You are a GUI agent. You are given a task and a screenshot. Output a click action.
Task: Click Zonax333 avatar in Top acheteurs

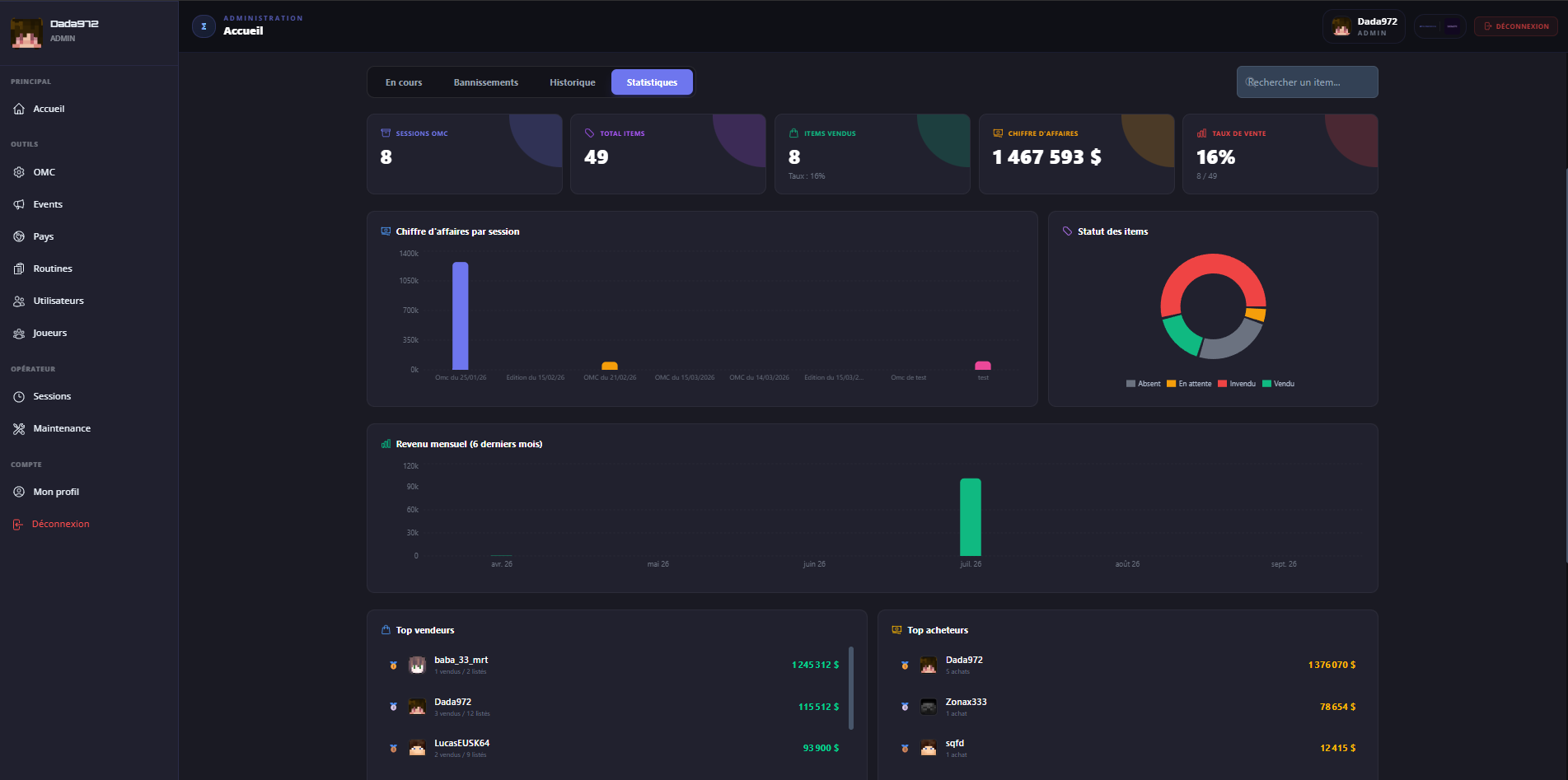(929, 707)
